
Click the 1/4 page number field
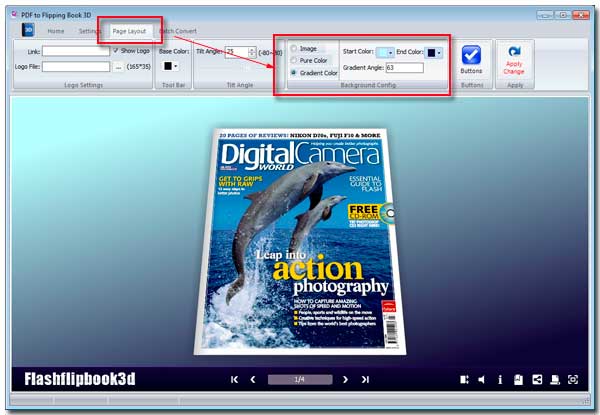click(x=300, y=379)
